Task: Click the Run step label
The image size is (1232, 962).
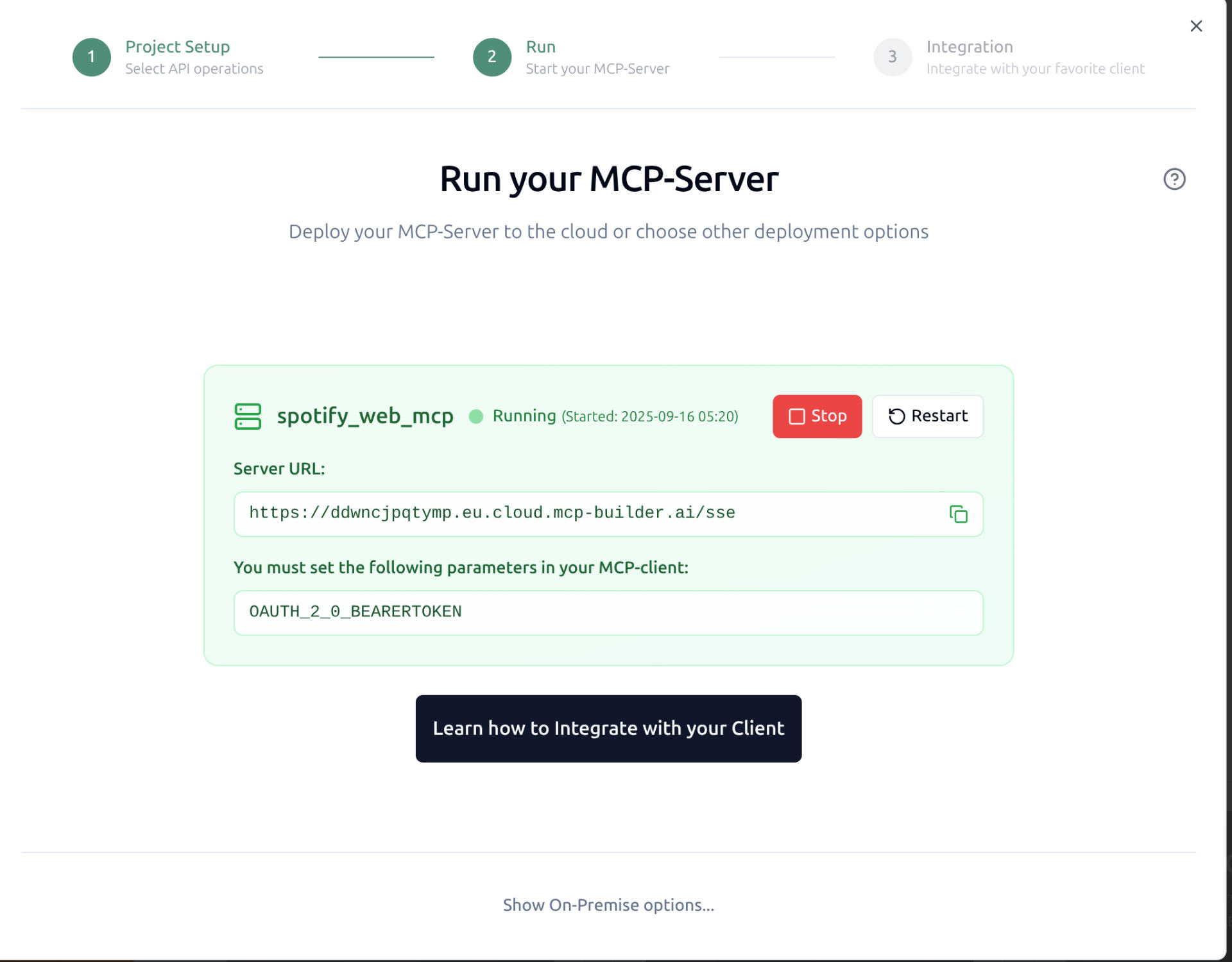Action: click(541, 46)
